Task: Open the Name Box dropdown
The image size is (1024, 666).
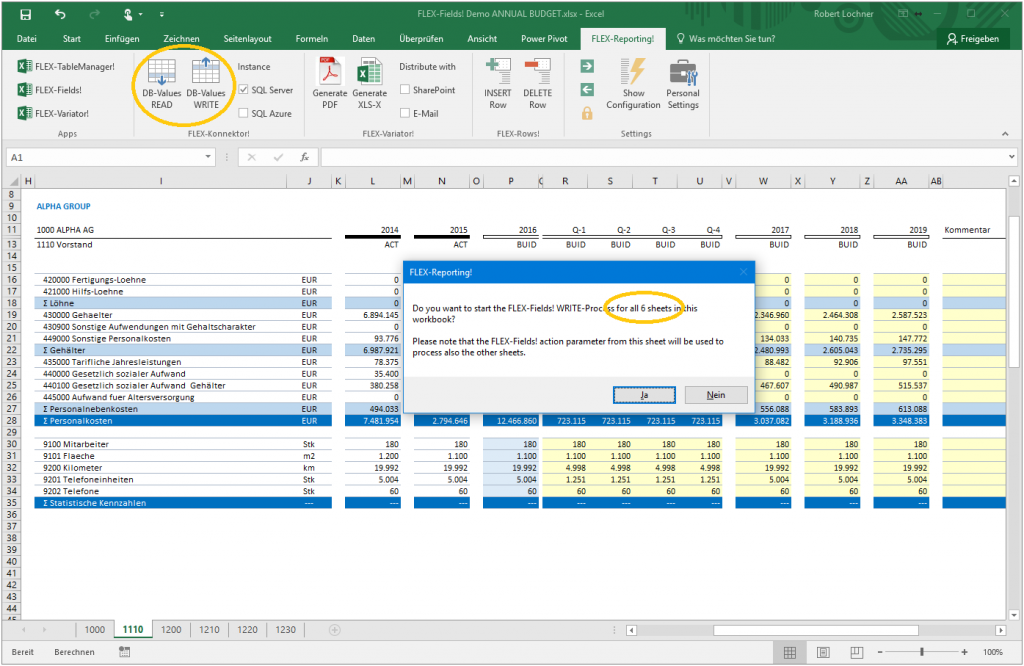Action: click(209, 156)
